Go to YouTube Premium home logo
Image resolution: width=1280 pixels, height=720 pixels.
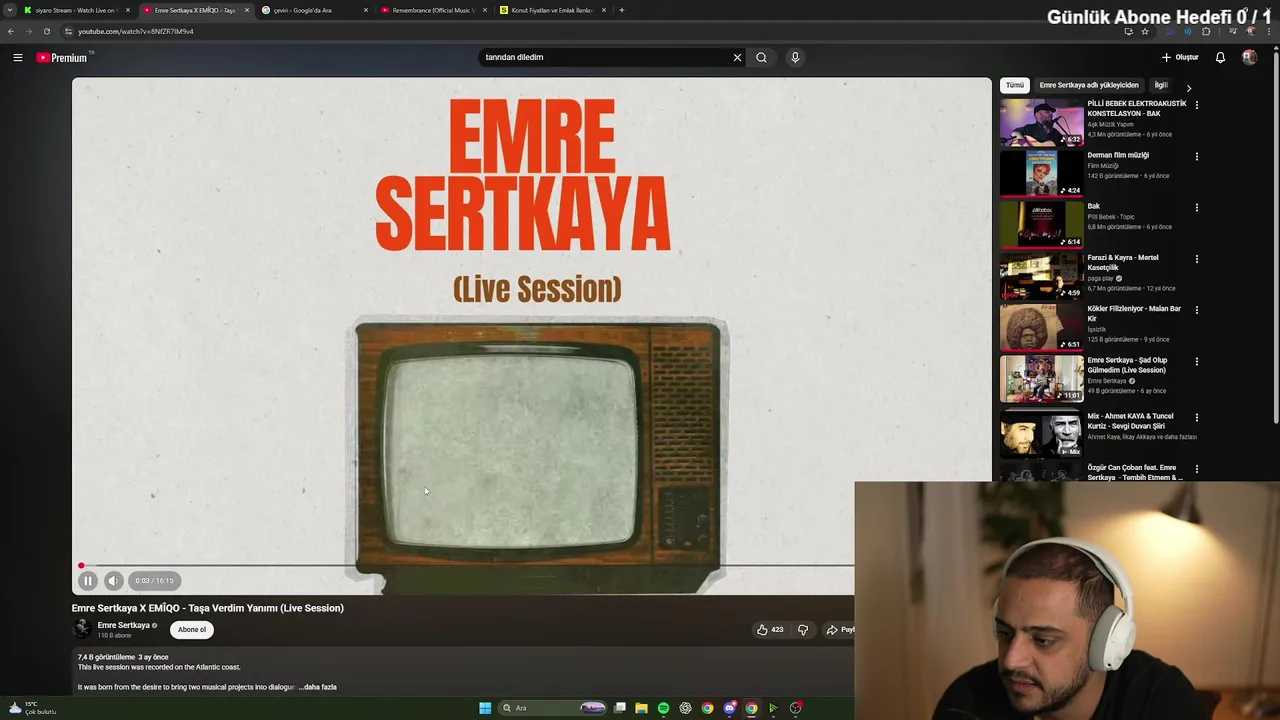pyautogui.click(x=62, y=57)
